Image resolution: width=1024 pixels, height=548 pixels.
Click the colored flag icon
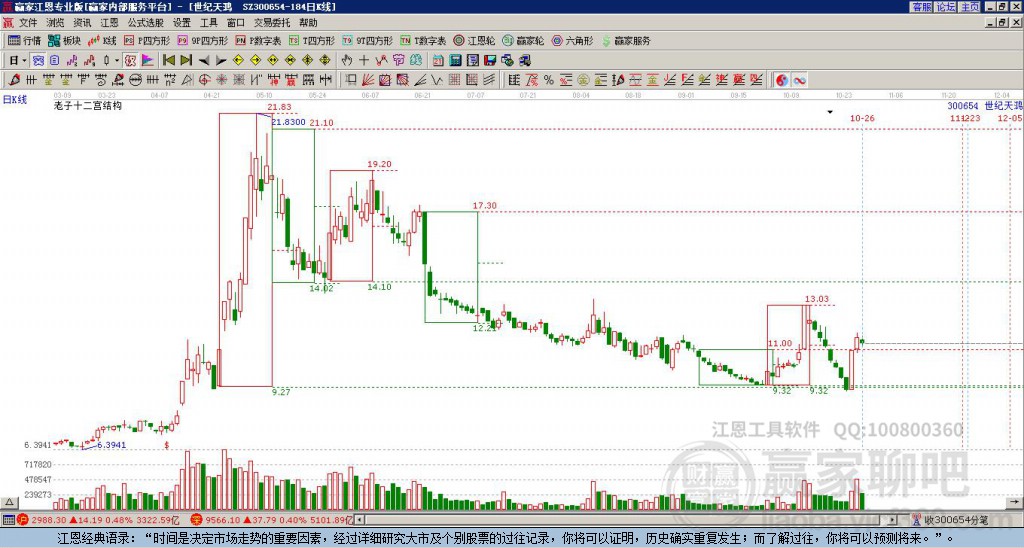point(148,61)
